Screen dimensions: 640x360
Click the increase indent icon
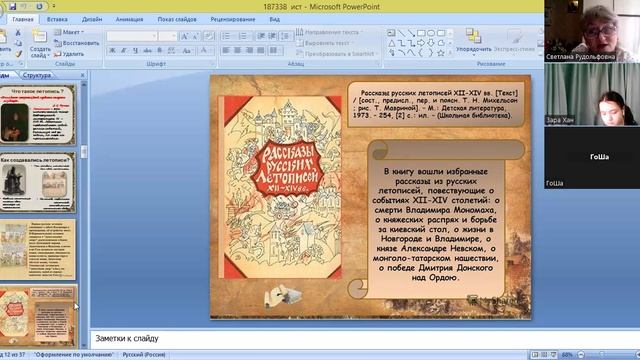272,36
